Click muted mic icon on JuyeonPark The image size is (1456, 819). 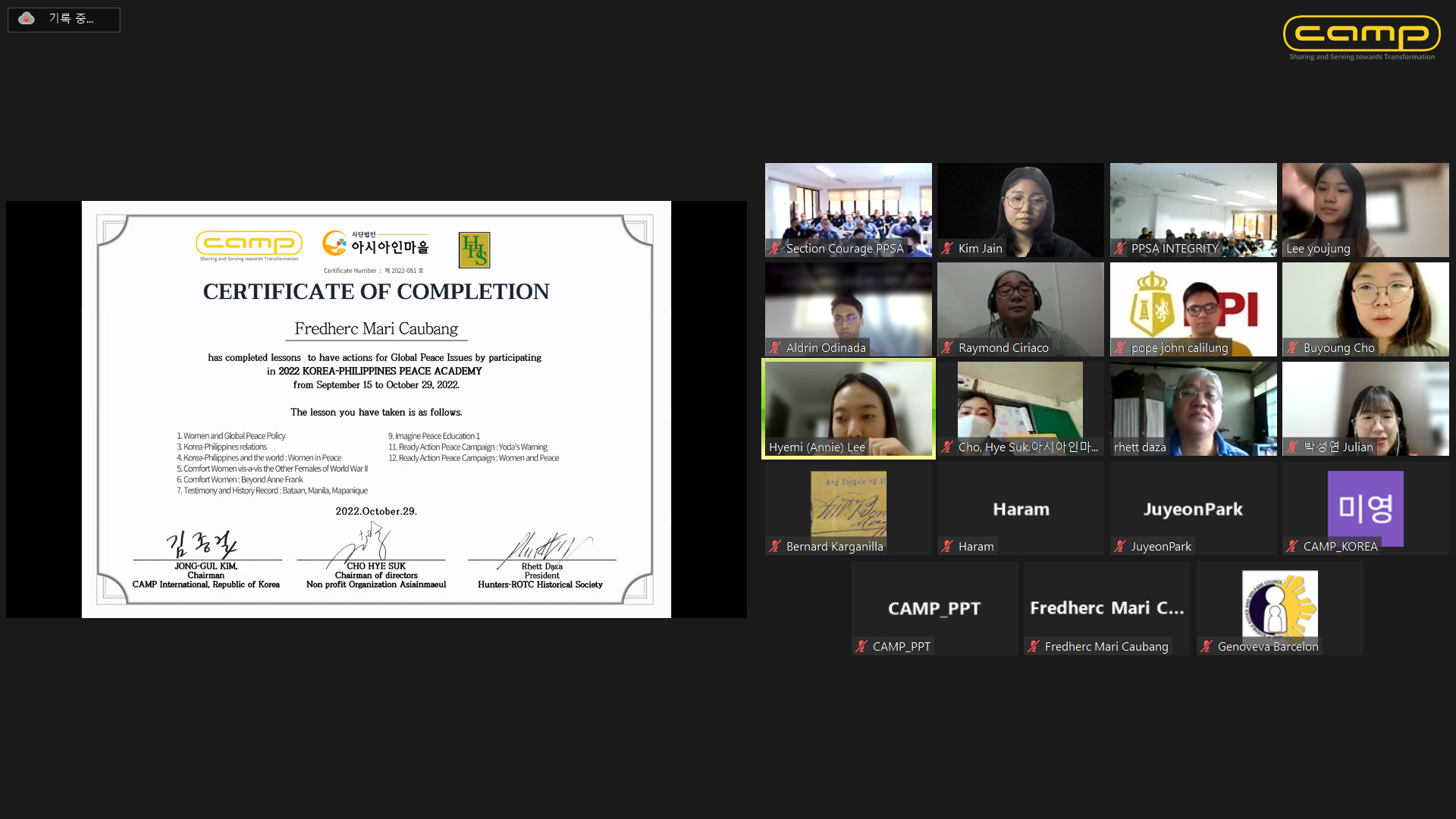1120,547
